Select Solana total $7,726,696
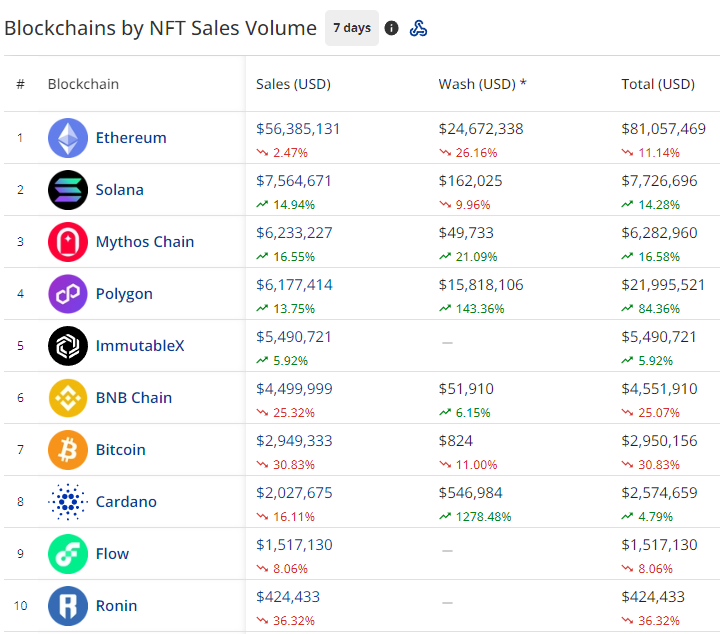 (x=659, y=181)
